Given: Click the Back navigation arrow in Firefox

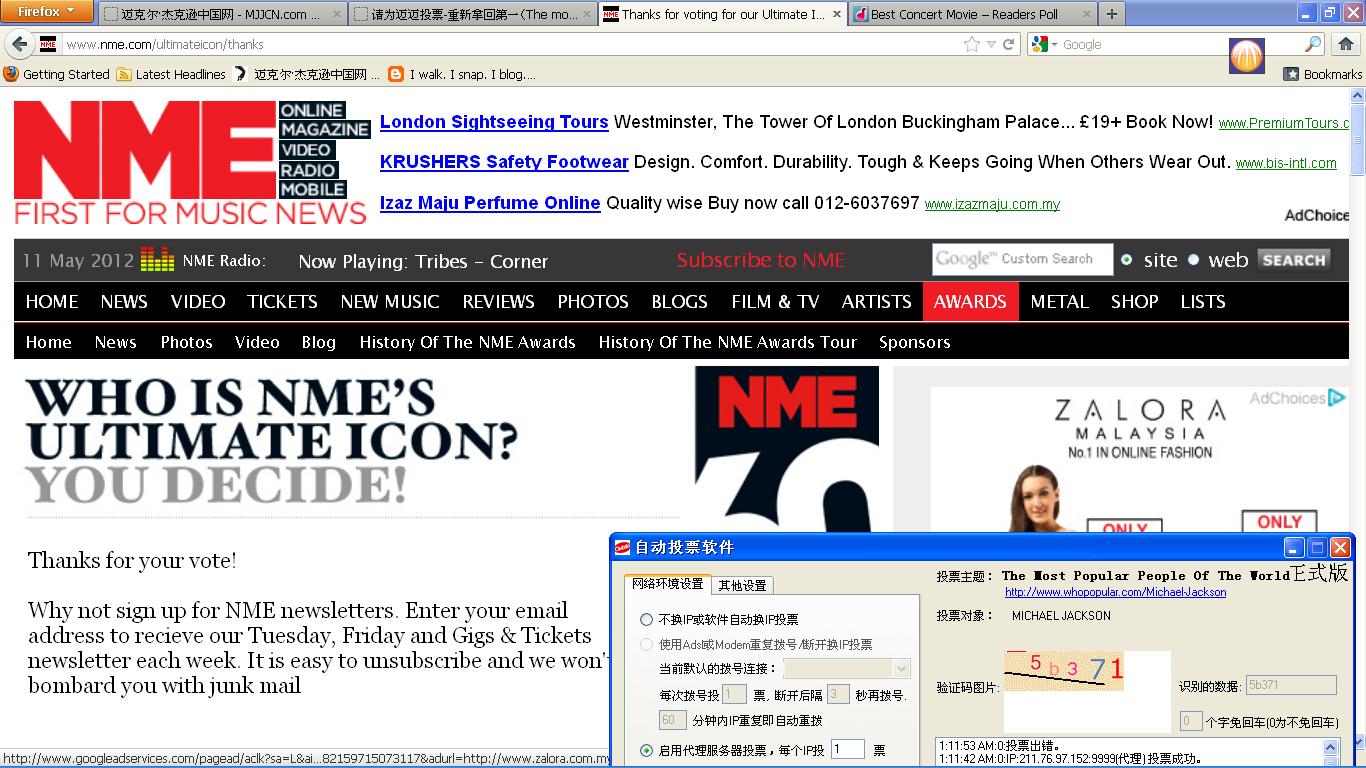Looking at the screenshot, I should [x=21, y=44].
